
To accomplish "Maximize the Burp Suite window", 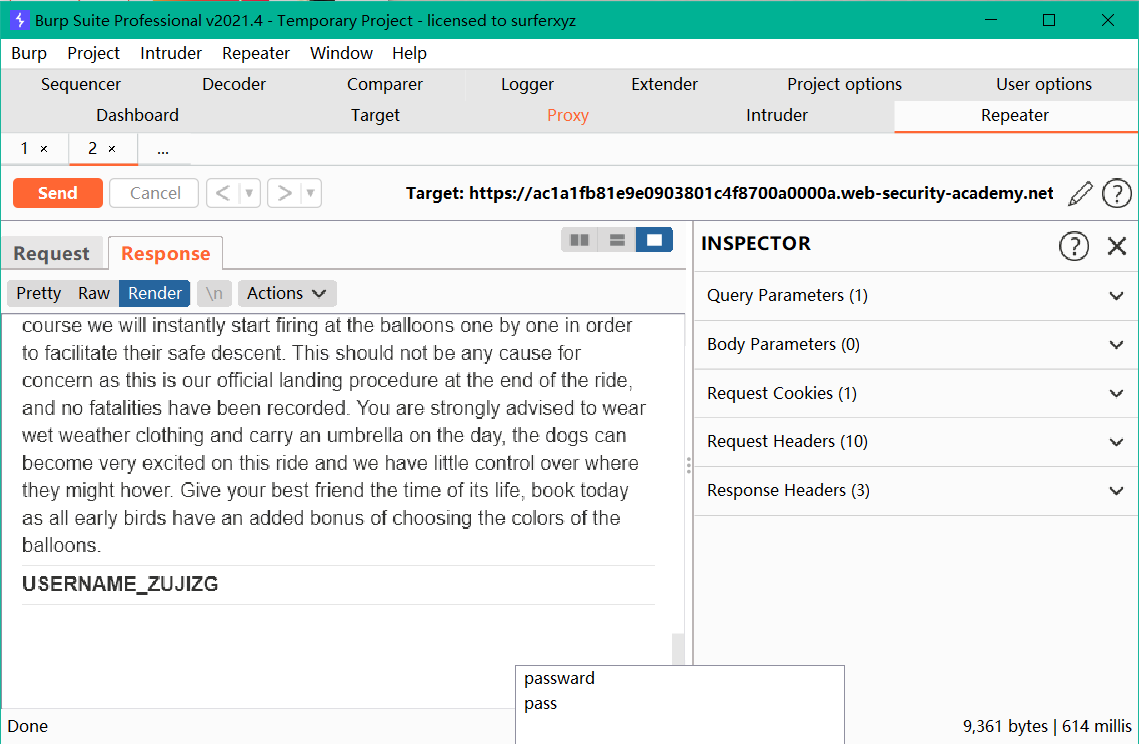I will (x=1049, y=20).
